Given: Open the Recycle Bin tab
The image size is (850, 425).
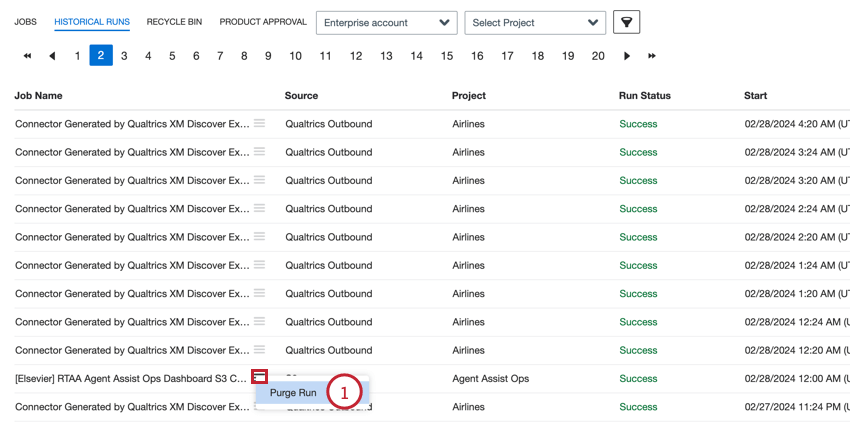Looking at the screenshot, I should pos(174,22).
